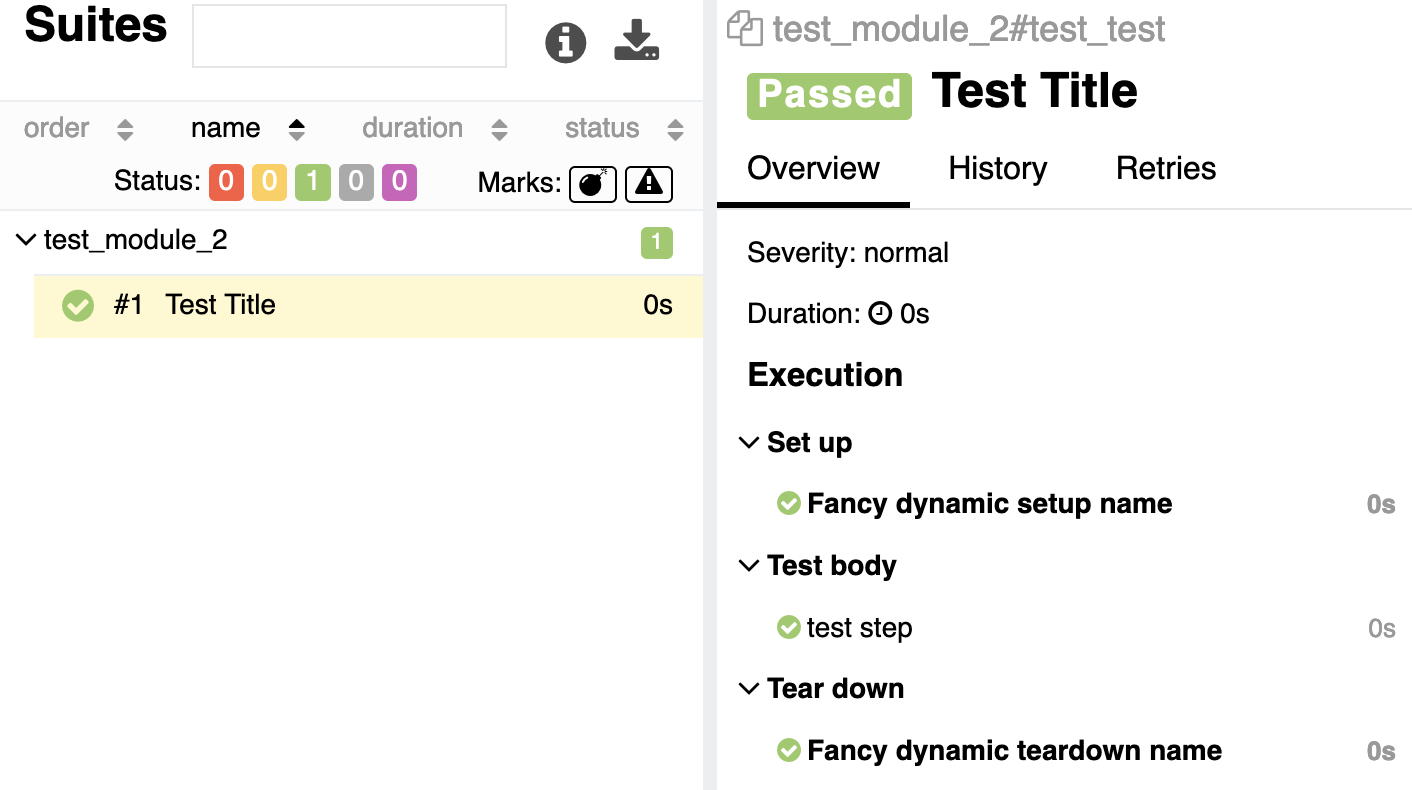Open the Retries tab
Screen dimensions: 1412x790
point(1166,168)
